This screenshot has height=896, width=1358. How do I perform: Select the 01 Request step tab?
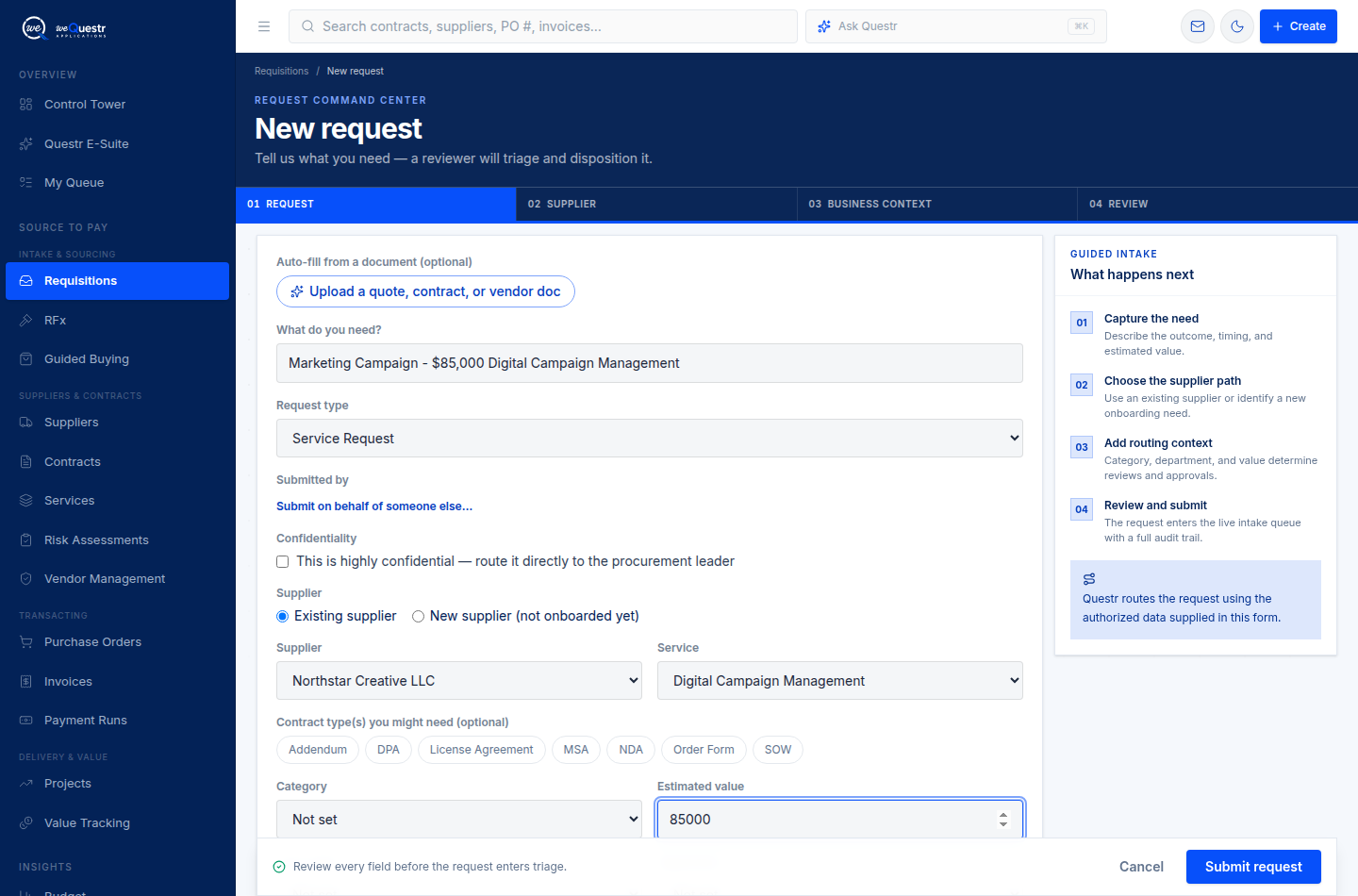click(x=376, y=204)
